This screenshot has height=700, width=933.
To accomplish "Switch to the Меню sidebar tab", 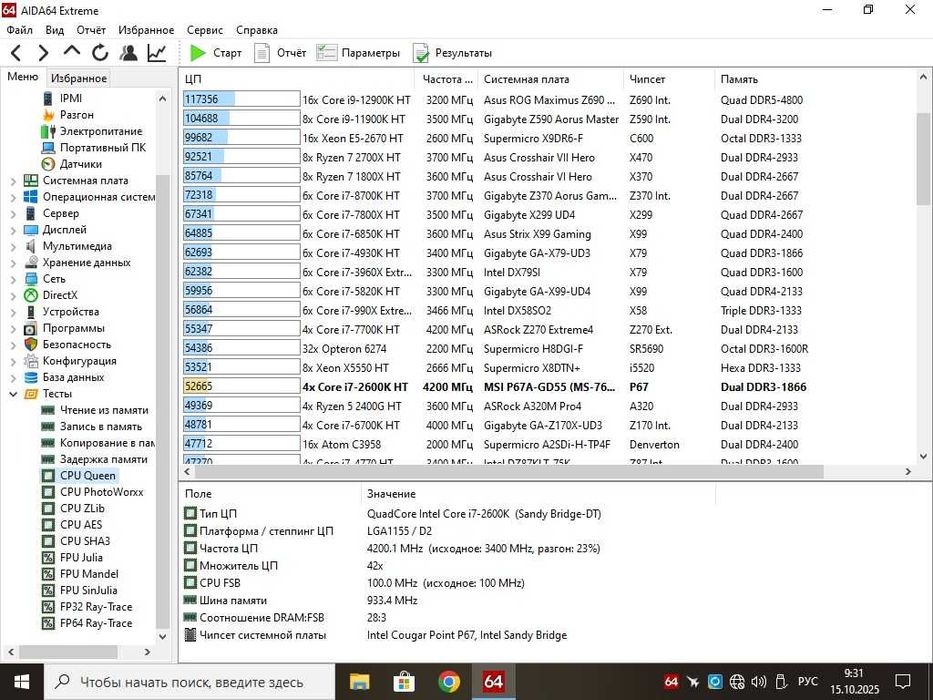I will pyautogui.click(x=23, y=77).
